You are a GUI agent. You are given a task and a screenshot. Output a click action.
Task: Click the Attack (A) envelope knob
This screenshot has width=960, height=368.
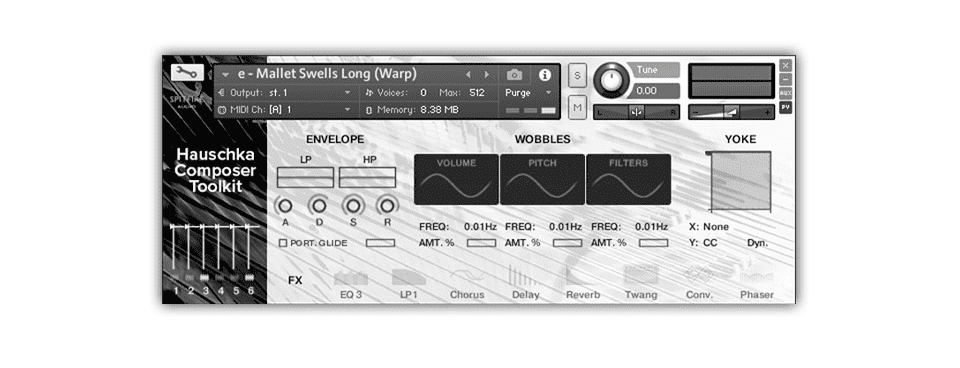(285, 205)
